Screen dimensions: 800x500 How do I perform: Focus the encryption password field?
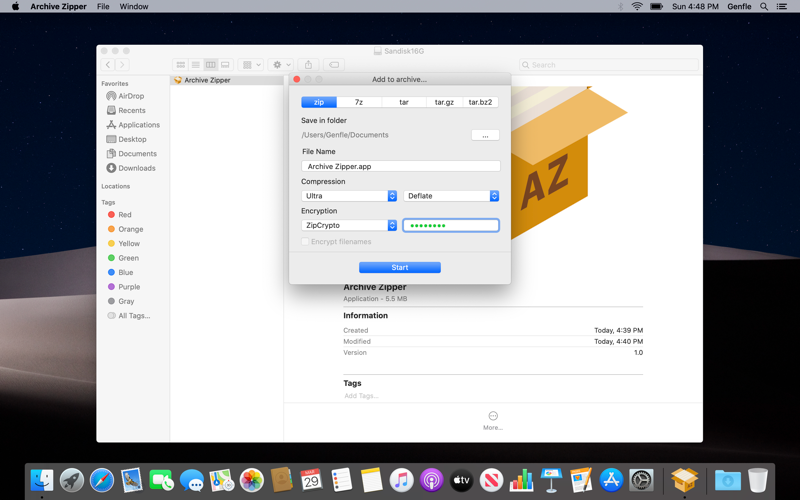coord(451,225)
